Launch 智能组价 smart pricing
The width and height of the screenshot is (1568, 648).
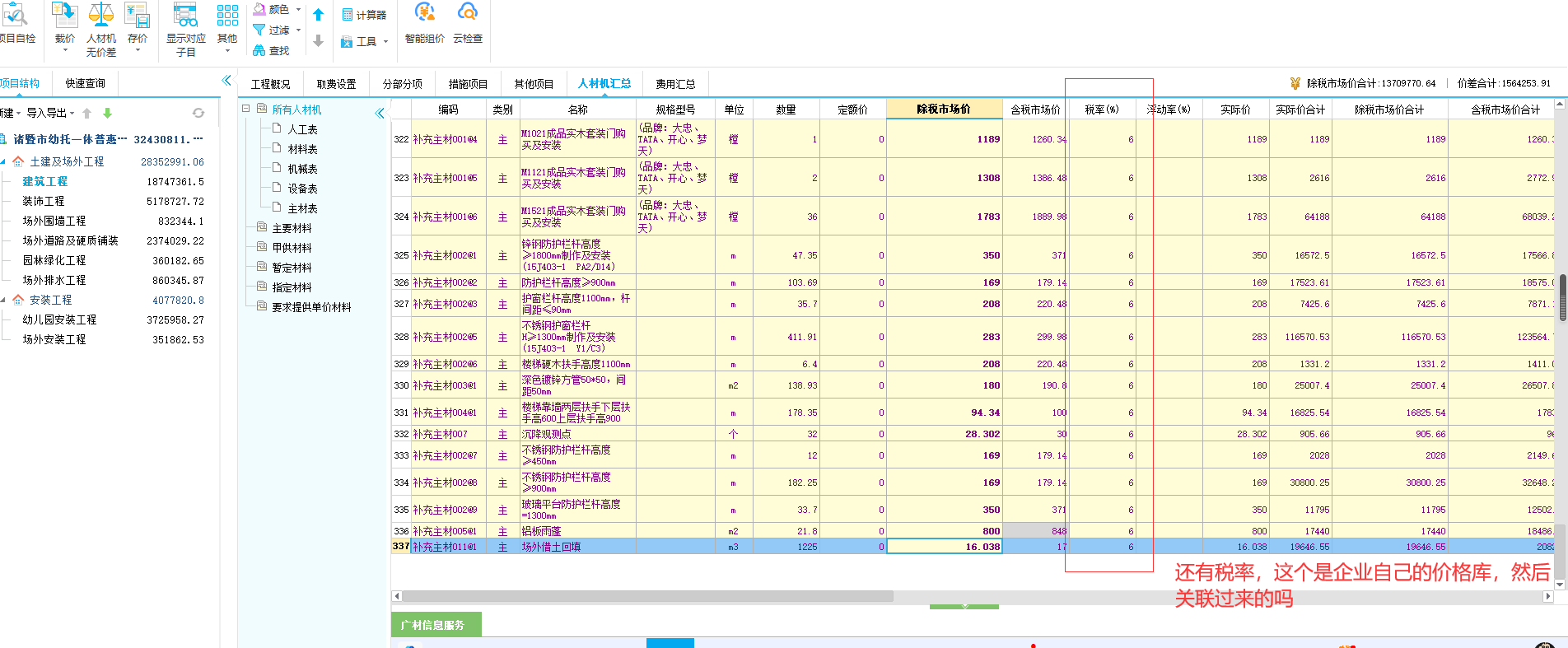coord(425,23)
